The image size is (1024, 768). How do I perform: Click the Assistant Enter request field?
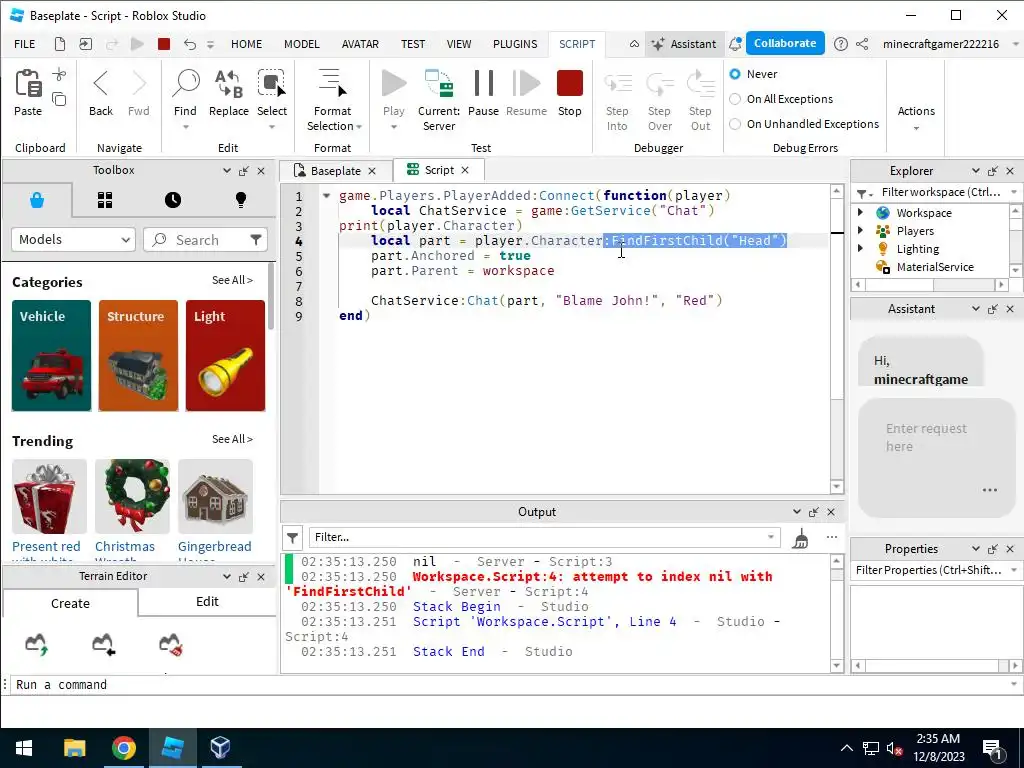936,457
